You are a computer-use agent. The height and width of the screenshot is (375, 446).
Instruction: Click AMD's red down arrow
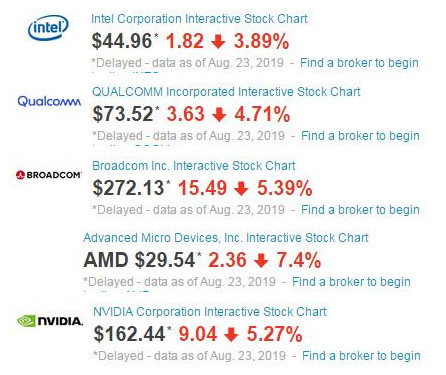(261, 261)
